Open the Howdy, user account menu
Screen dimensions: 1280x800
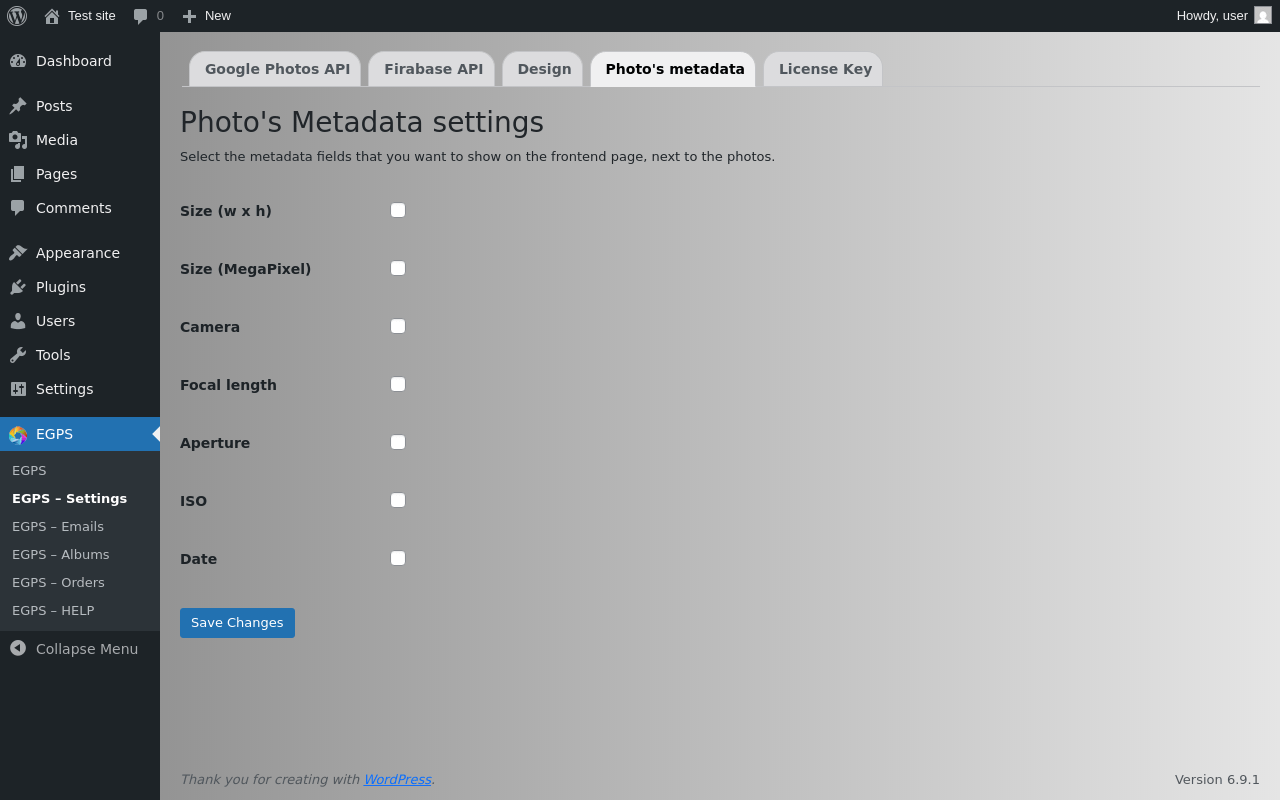pyautogui.click(x=1222, y=16)
